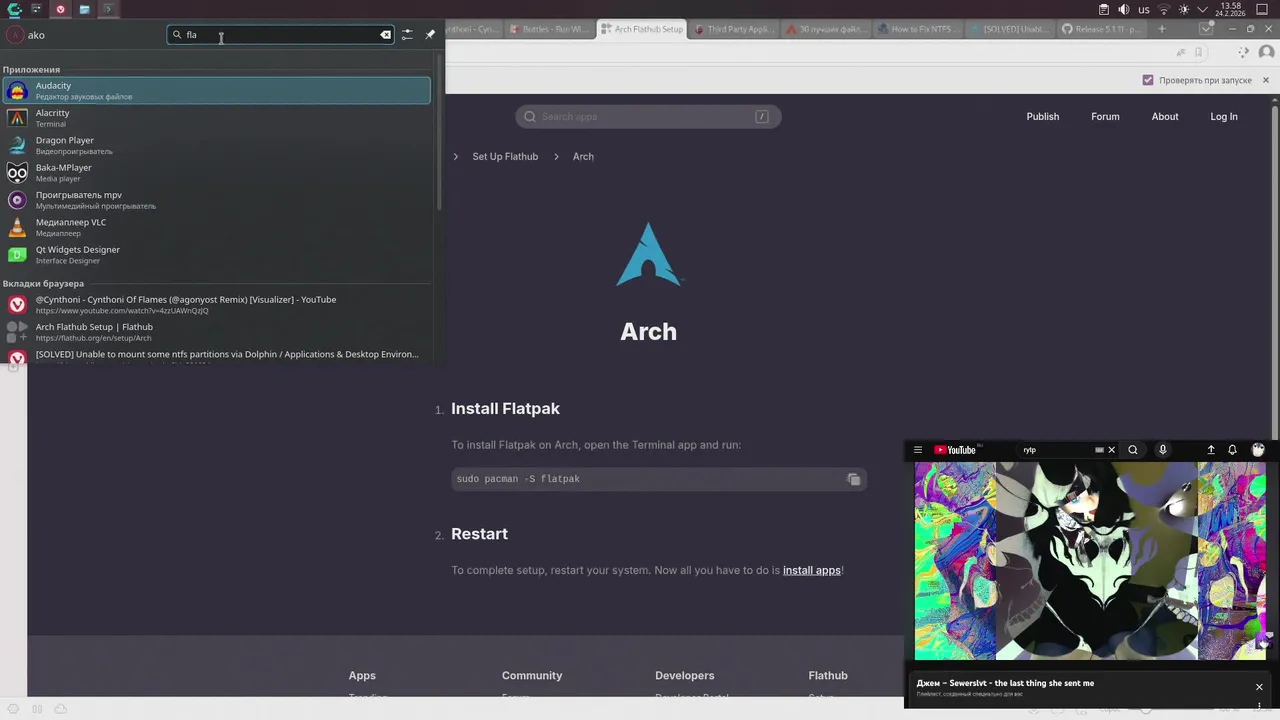
Task: Uncheck 'Проверять при запуске' checkbox
Action: [1148, 80]
